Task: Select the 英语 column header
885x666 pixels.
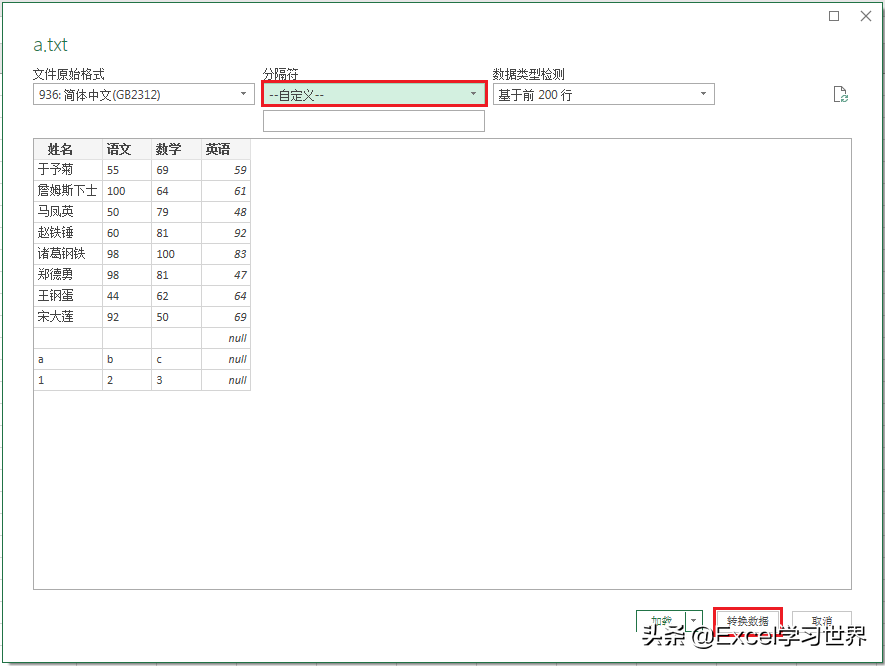Action: tap(218, 148)
